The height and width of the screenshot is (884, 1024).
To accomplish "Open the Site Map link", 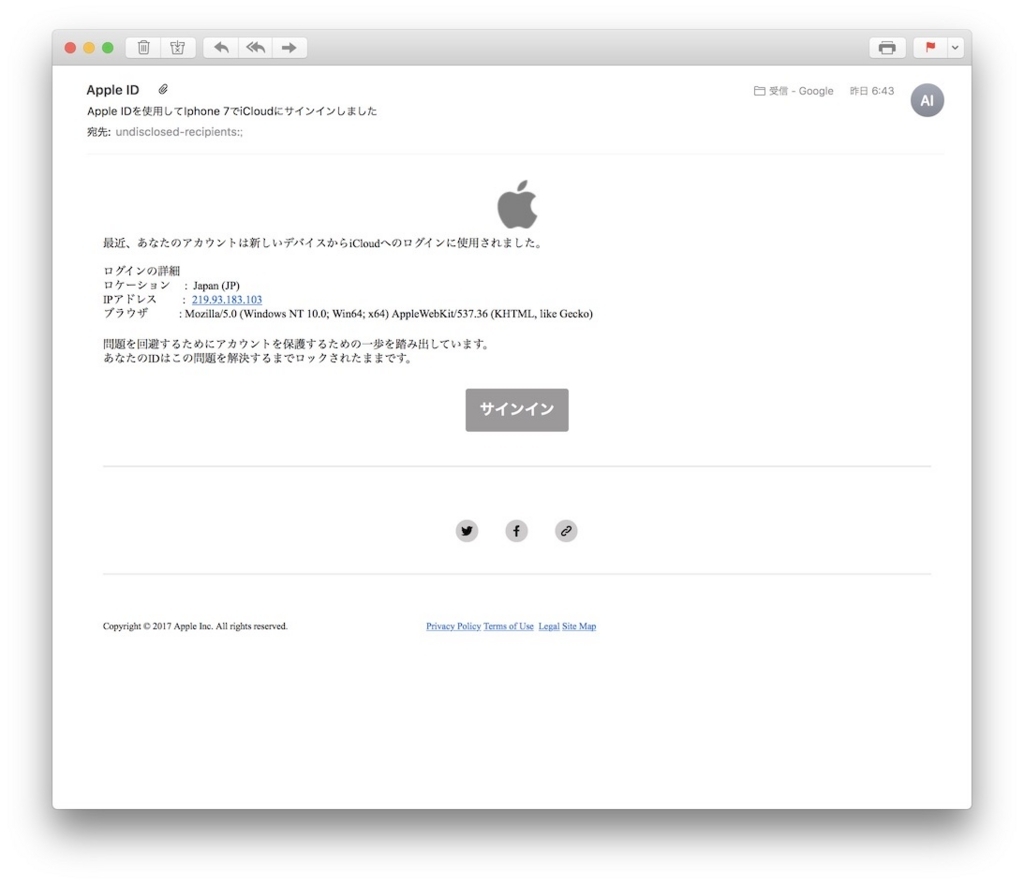I will [x=579, y=626].
